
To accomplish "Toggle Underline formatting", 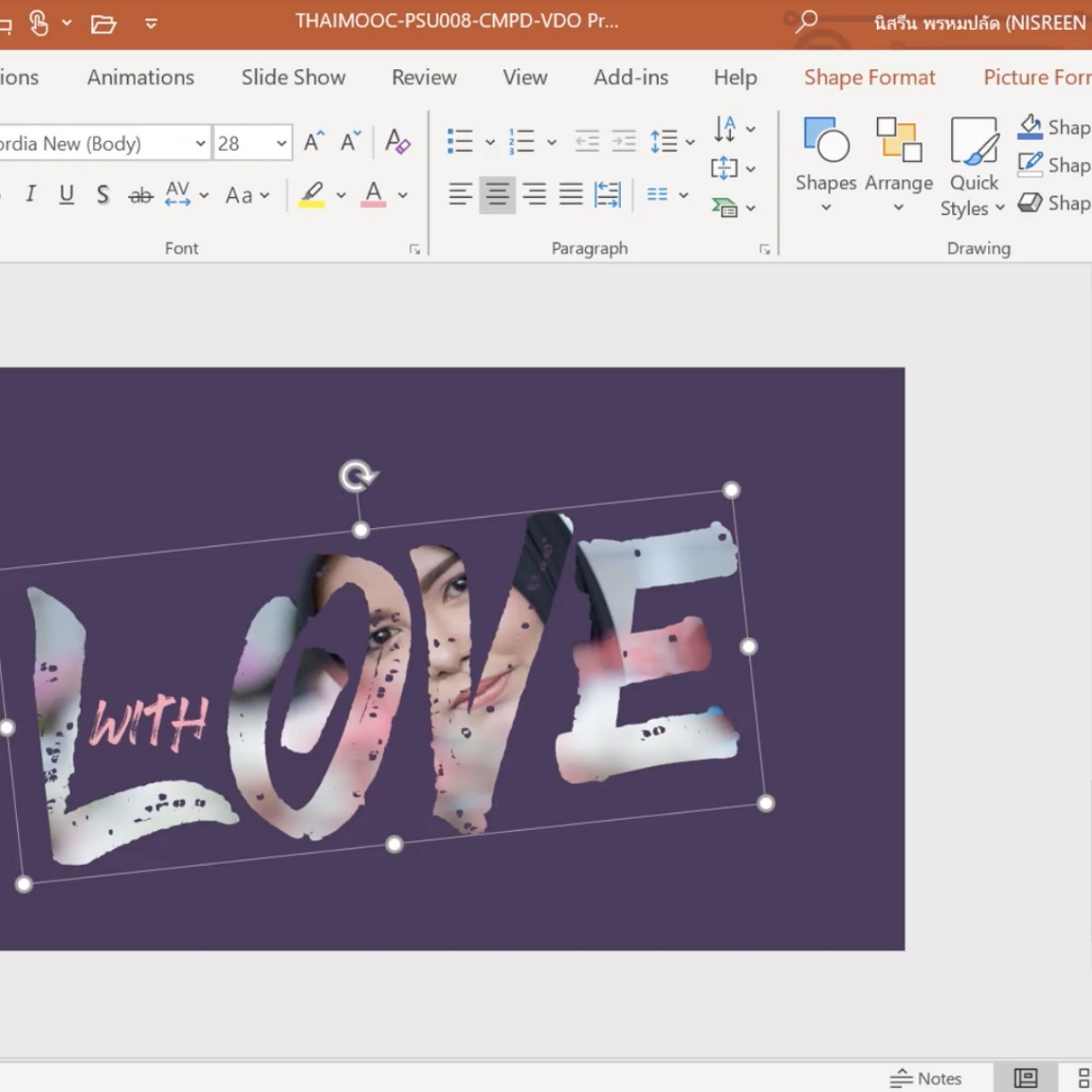I will pos(67,195).
